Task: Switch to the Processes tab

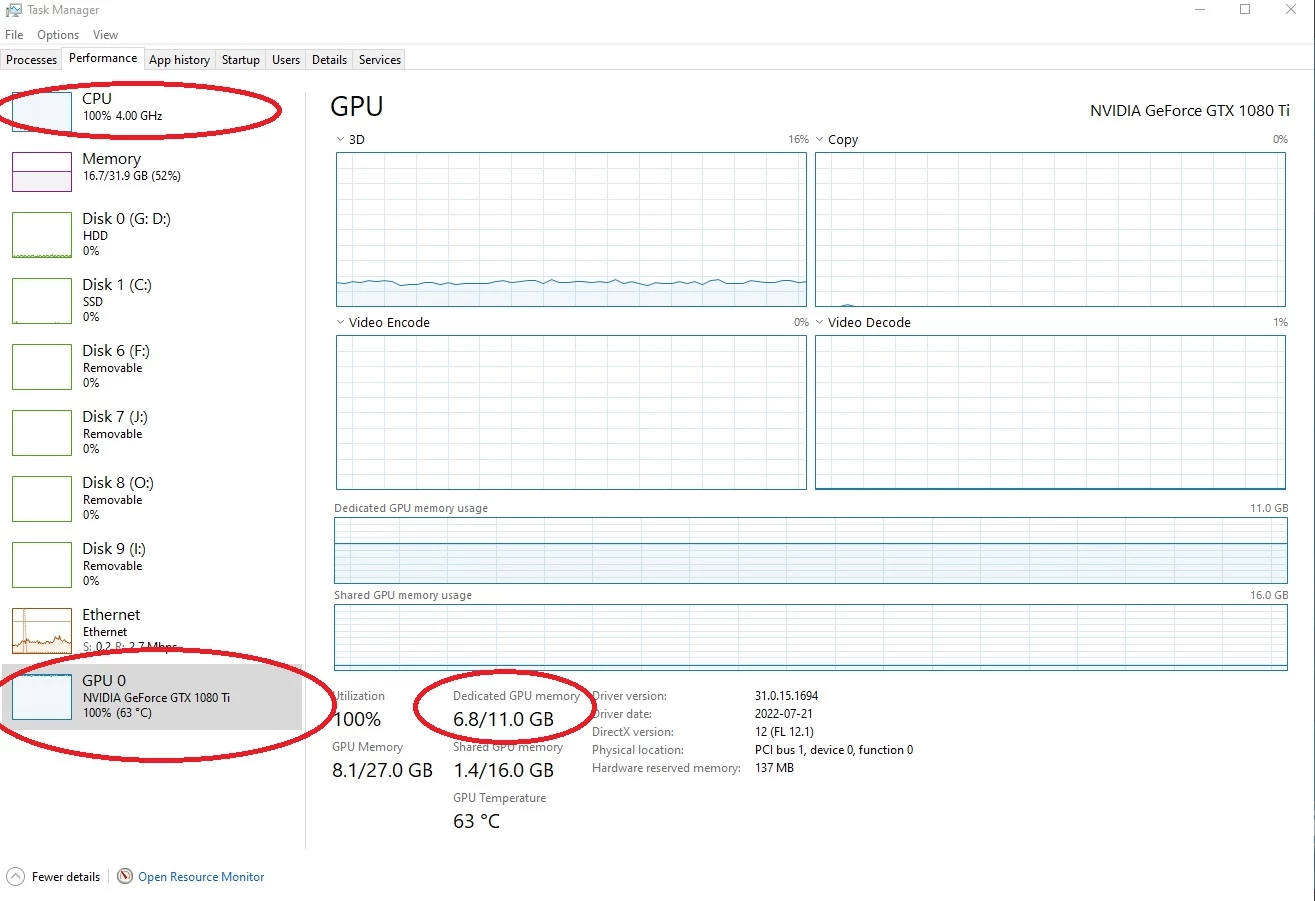Action: (x=31, y=60)
